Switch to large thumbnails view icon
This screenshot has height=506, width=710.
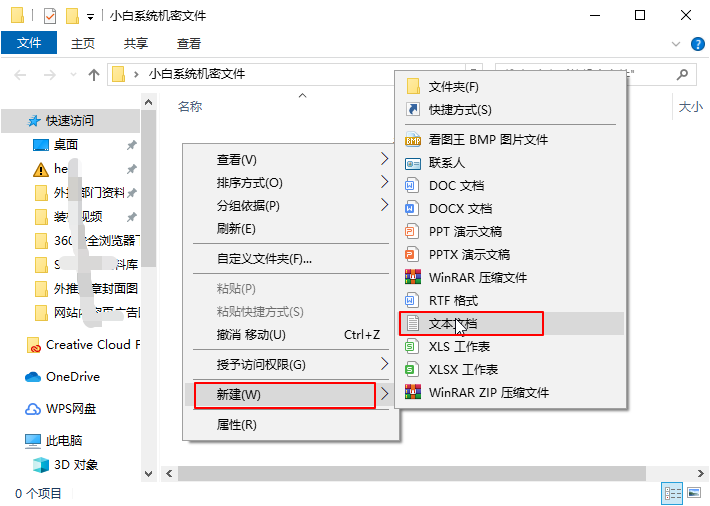694,493
